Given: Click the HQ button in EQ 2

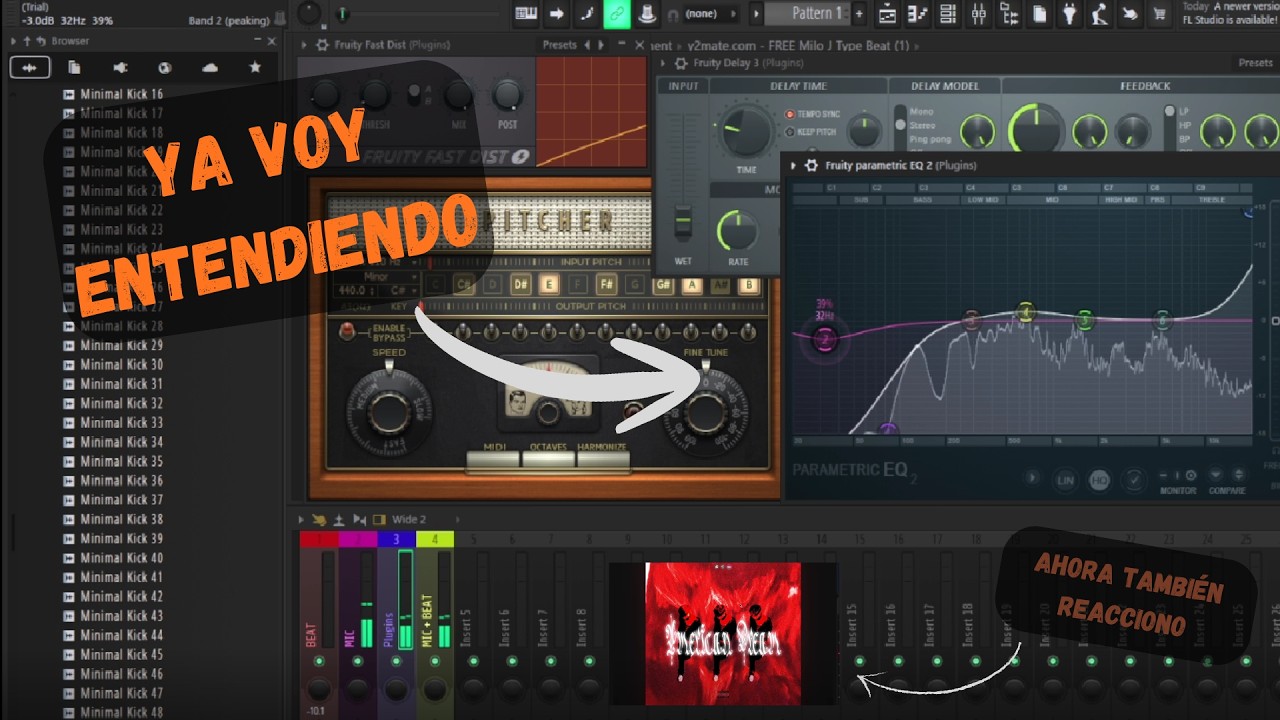Looking at the screenshot, I should pyautogui.click(x=1099, y=481).
